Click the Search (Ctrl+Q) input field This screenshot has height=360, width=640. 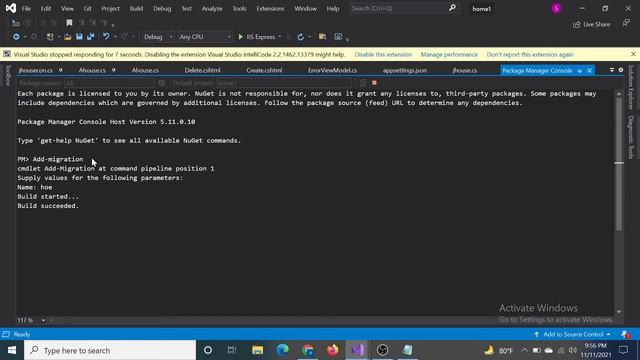[x=399, y=8]
